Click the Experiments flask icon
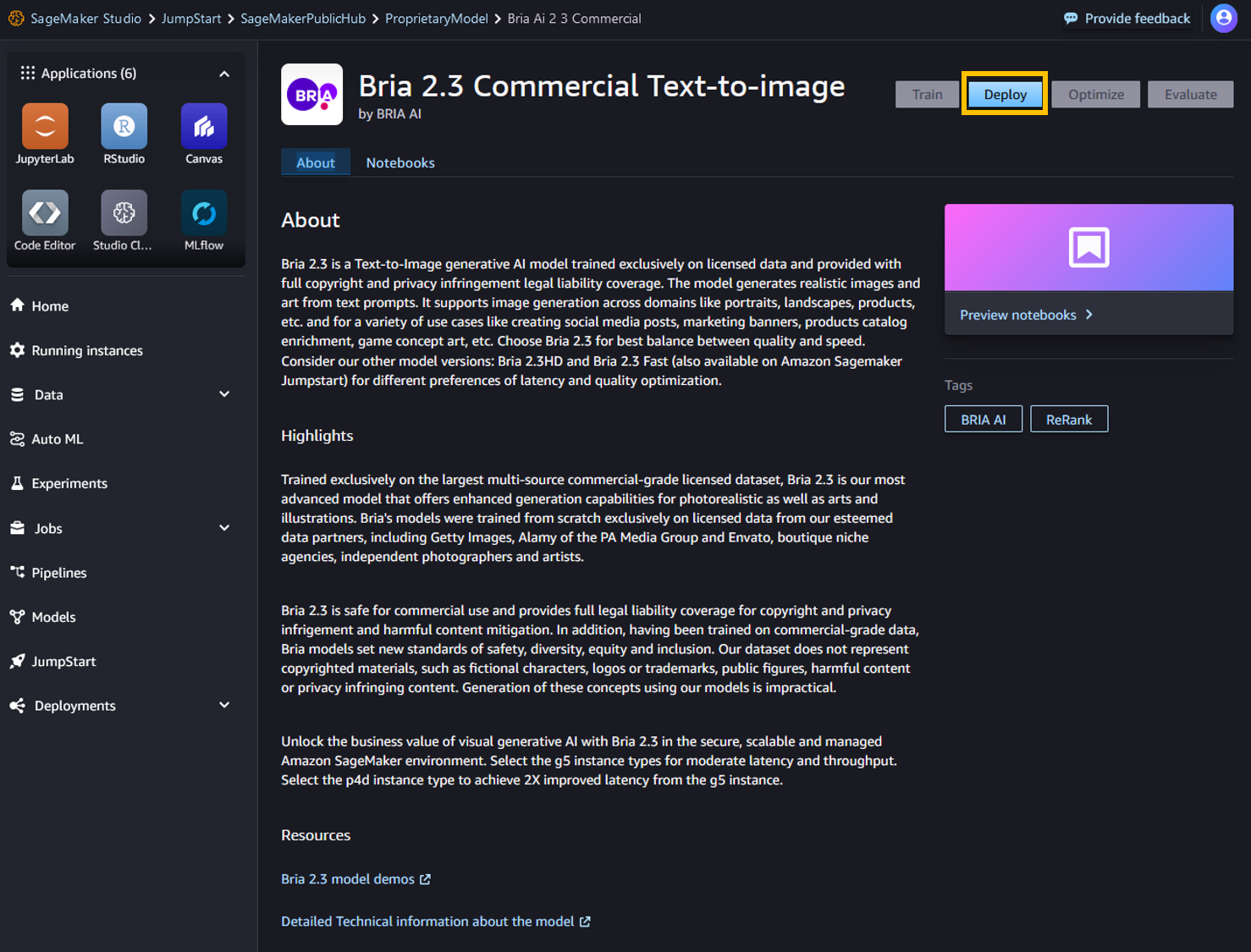Image resolution: width=1251 pixels, height=952 pixels. pyautogui.click(x=17, y=483)
